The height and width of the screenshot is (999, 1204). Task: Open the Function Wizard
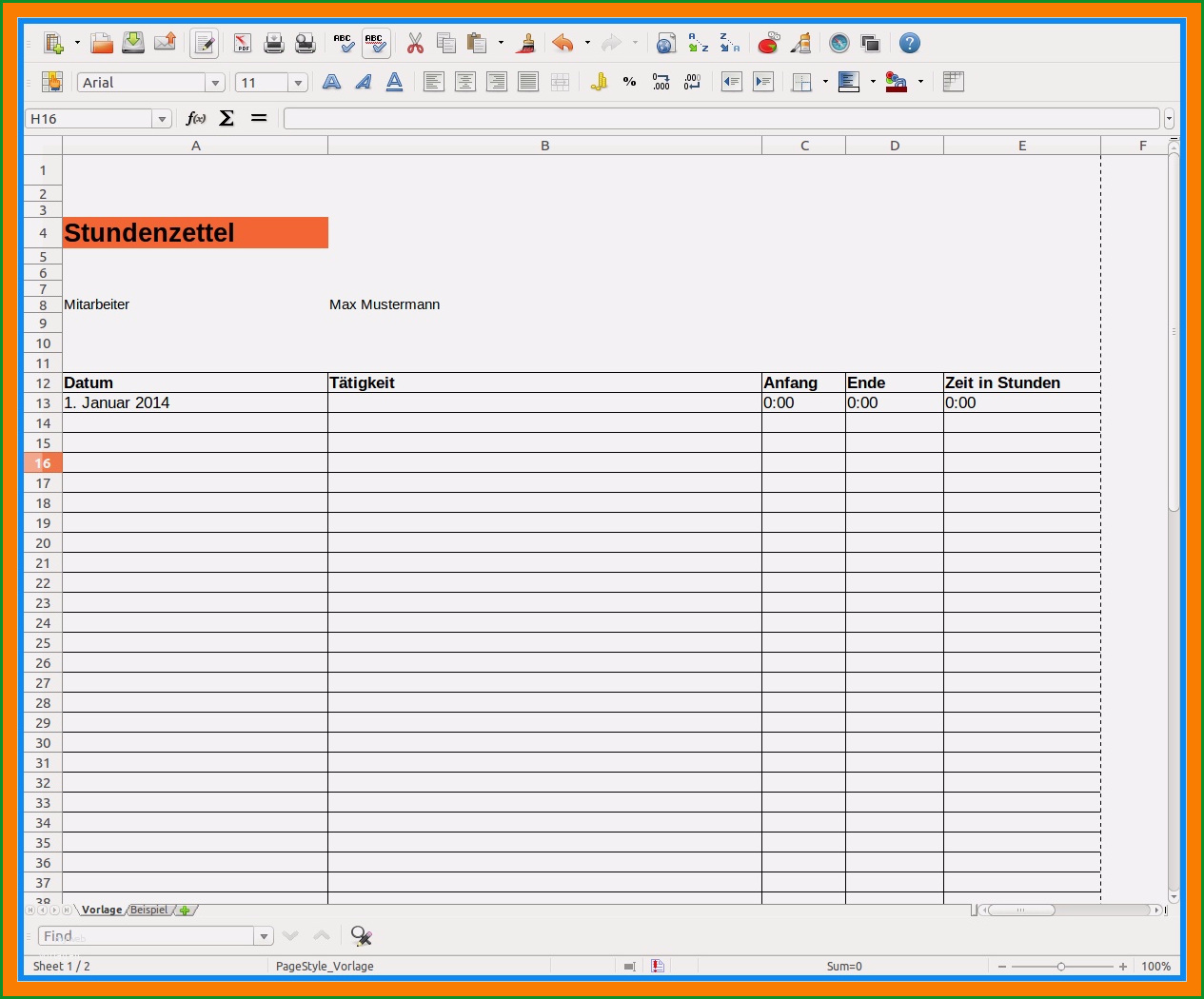click(196, 118)
